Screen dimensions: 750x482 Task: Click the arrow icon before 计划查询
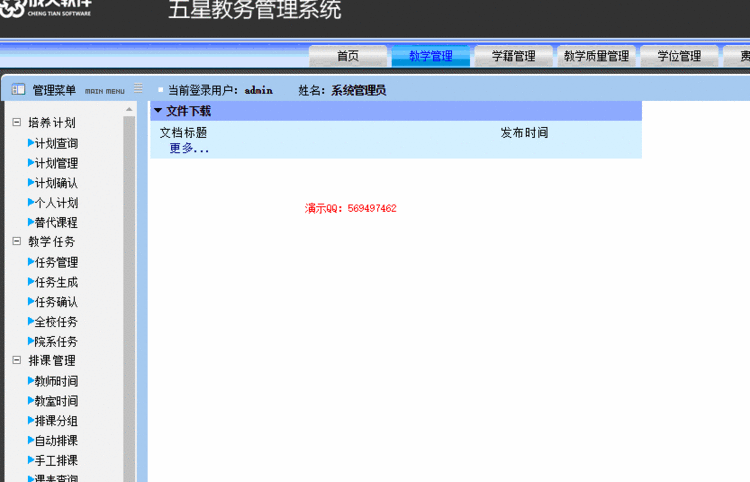click(x=31, y=143)
